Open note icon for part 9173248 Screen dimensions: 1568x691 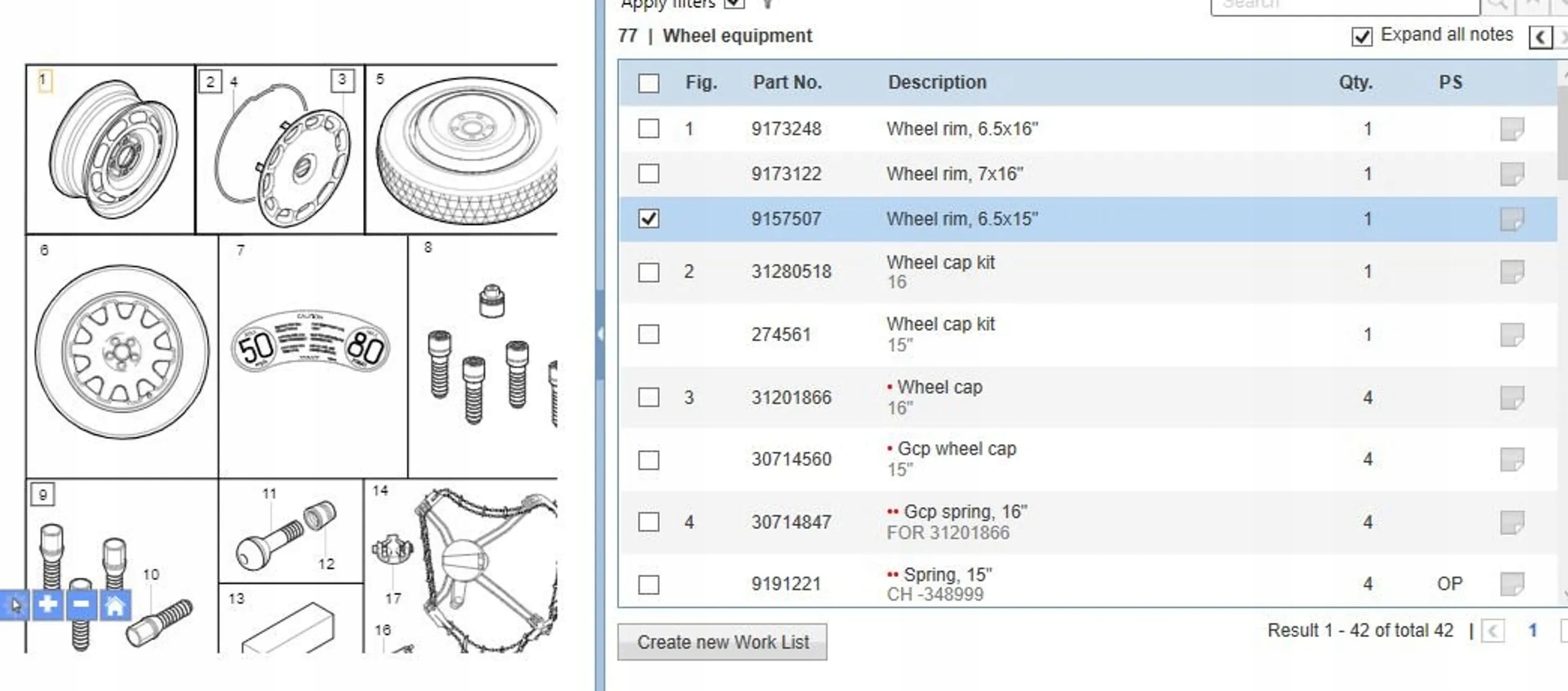pyautogui.click(x=1512, y=129)
